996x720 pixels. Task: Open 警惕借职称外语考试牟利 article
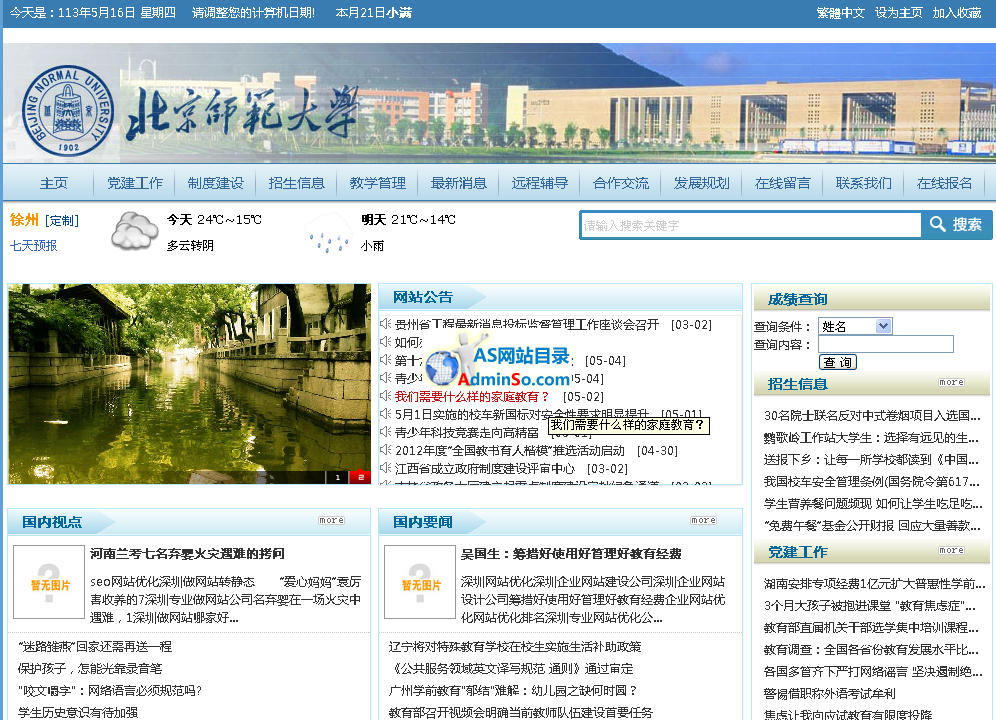click(829, 693)
